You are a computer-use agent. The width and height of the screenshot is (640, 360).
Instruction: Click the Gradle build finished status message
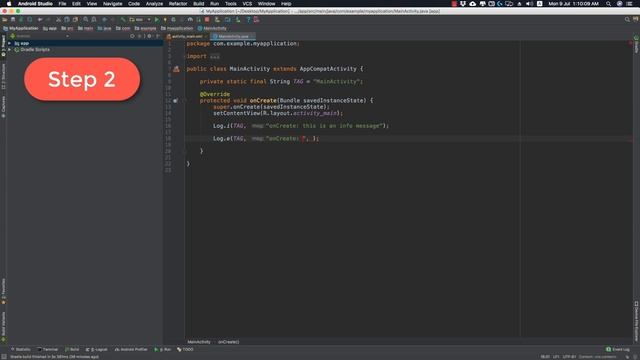[54, 357]
